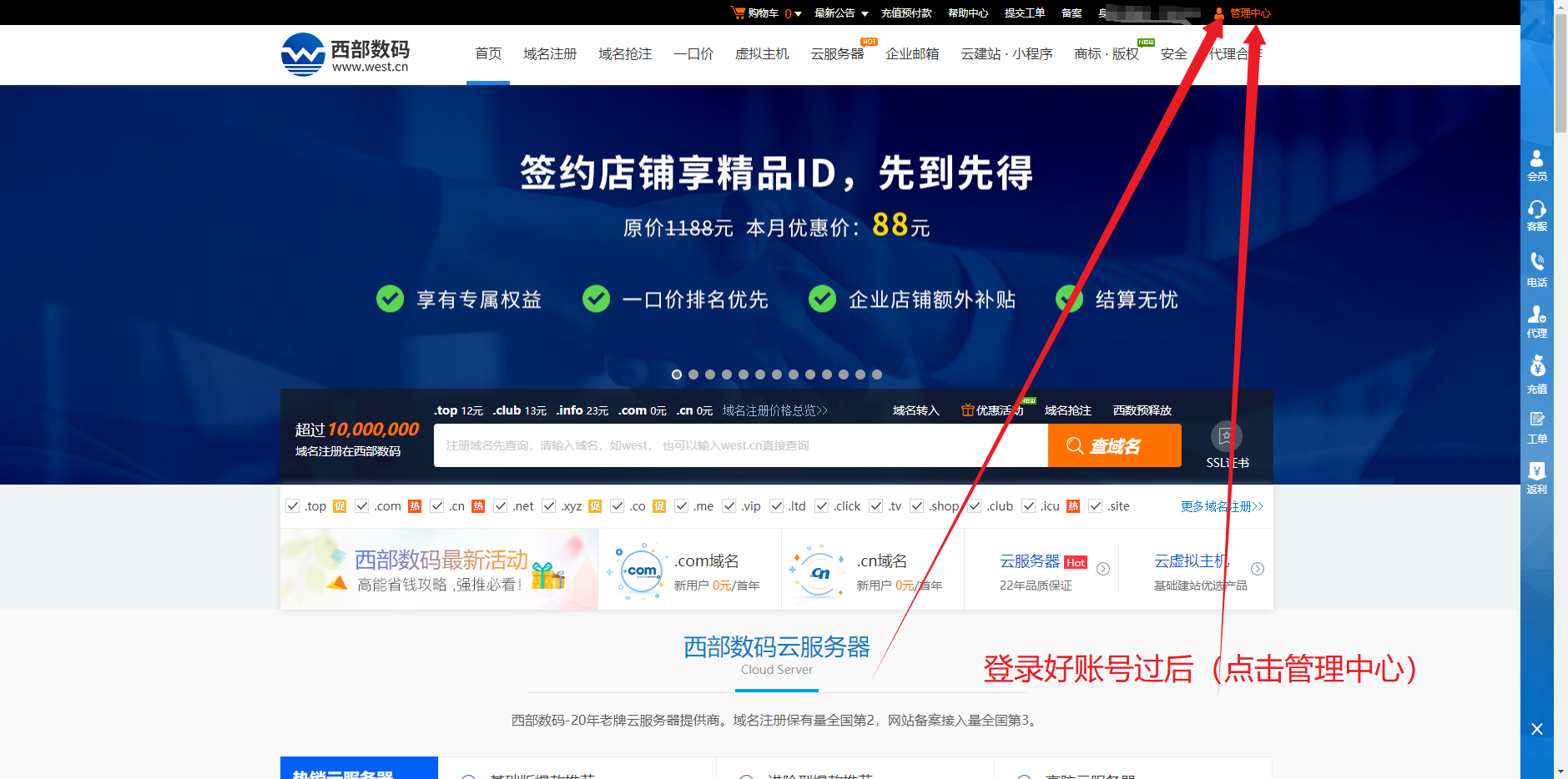Expand 域名注册价格总览 link
The width and height of the screenshot is (1568, 779).
(775, 410)
